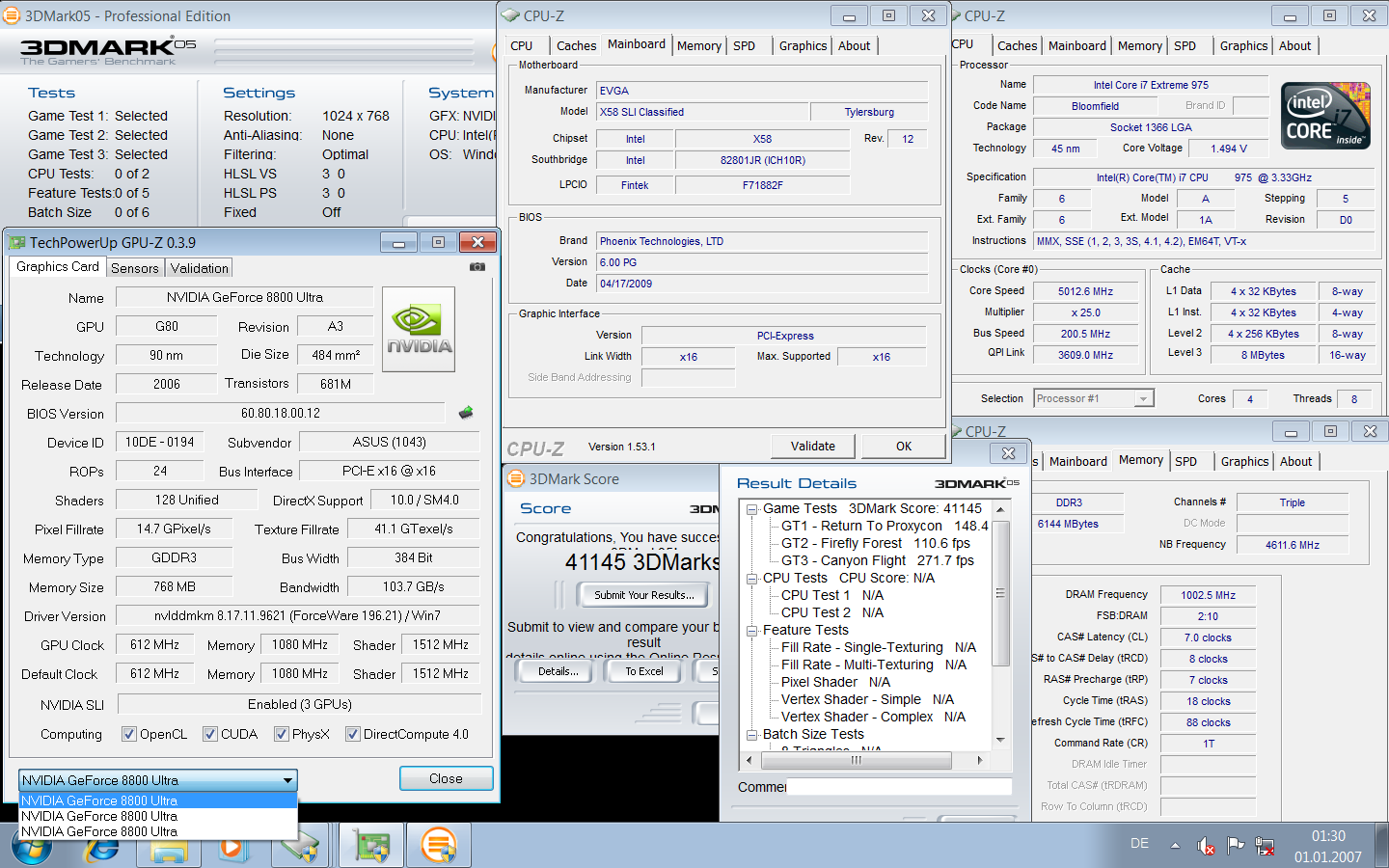Open the Windows Start orb

(x=32, y=846)
